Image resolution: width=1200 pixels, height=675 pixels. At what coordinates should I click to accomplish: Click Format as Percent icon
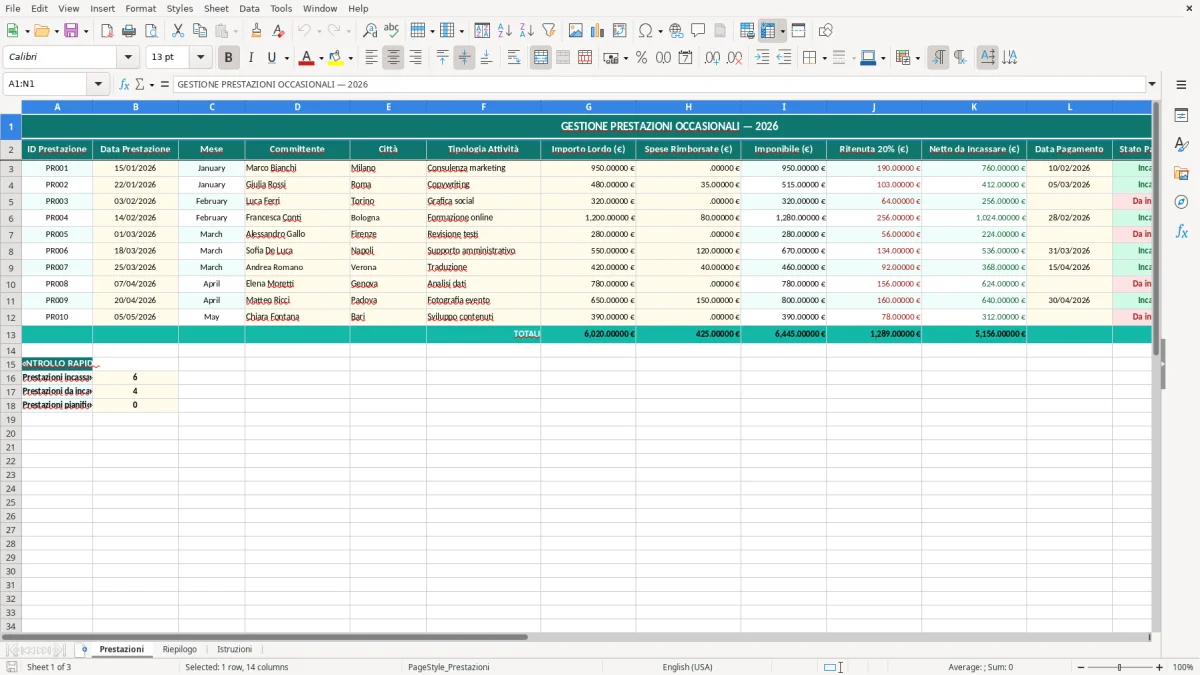click(x=641, y=58)
